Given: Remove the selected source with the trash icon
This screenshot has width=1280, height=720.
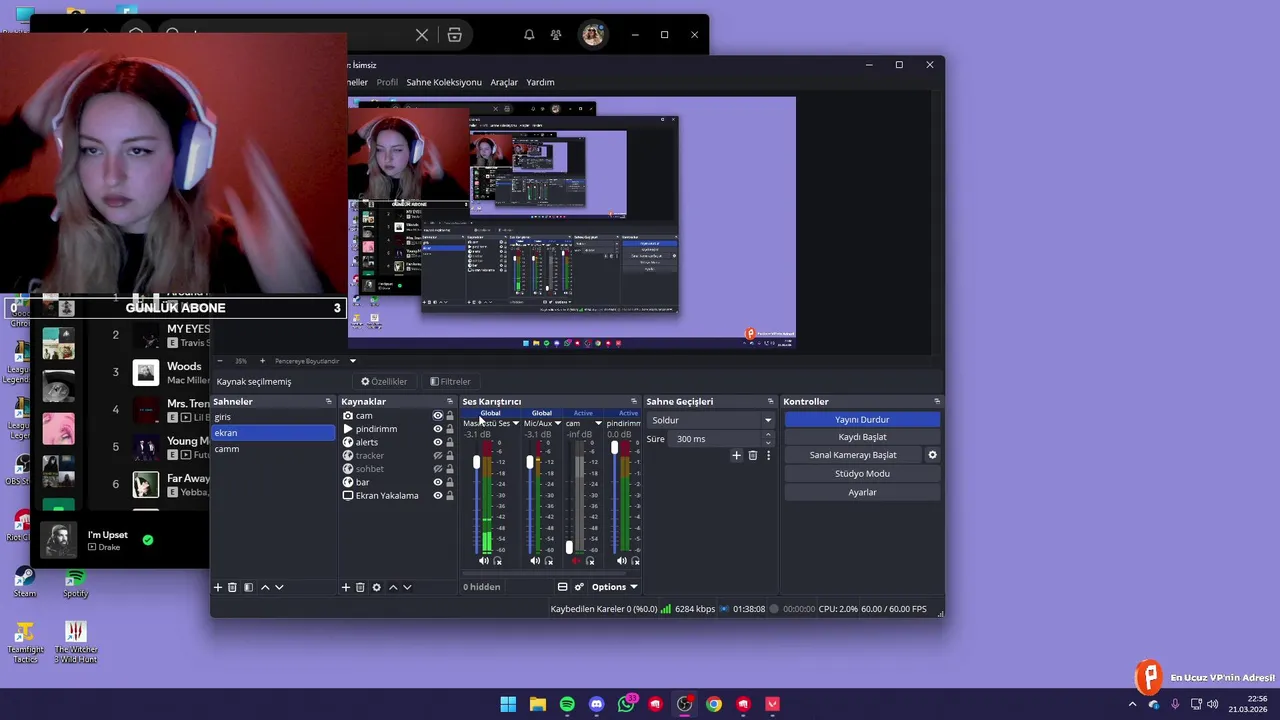Looking at the screenshot, I should [x=360, y=587].
